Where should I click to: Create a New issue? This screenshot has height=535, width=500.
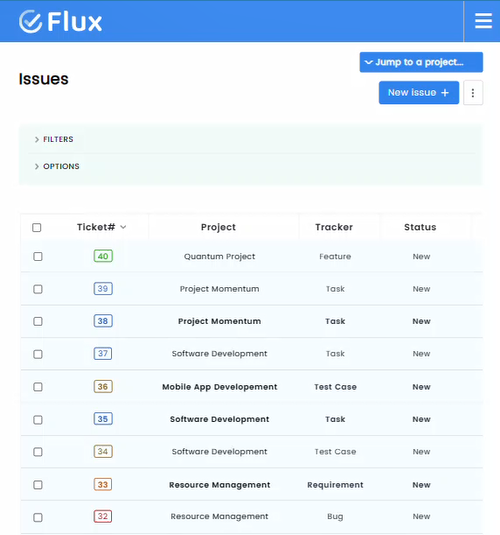coord(419,93)
